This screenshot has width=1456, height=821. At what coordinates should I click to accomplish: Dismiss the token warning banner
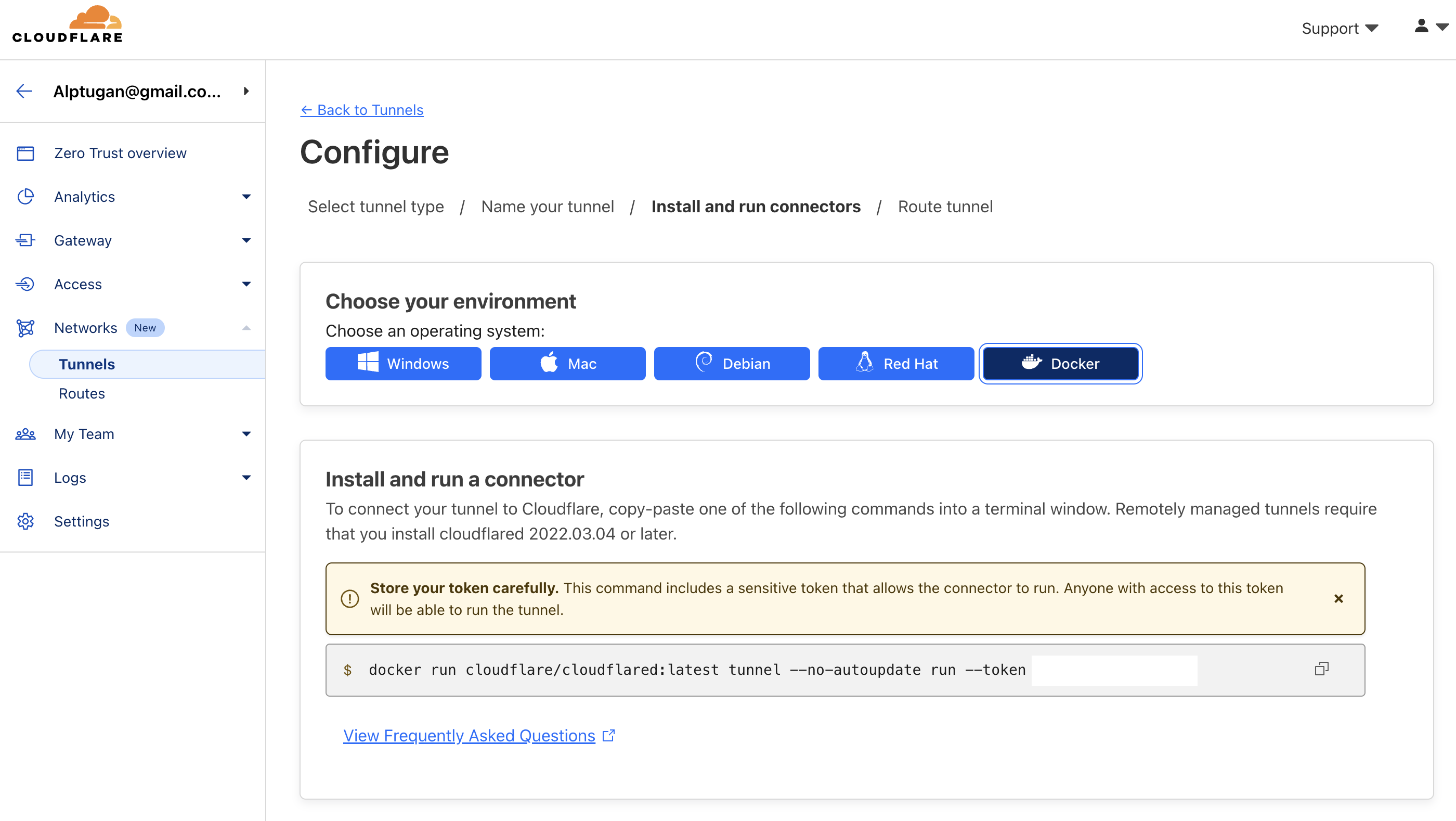coord(1338,598)
